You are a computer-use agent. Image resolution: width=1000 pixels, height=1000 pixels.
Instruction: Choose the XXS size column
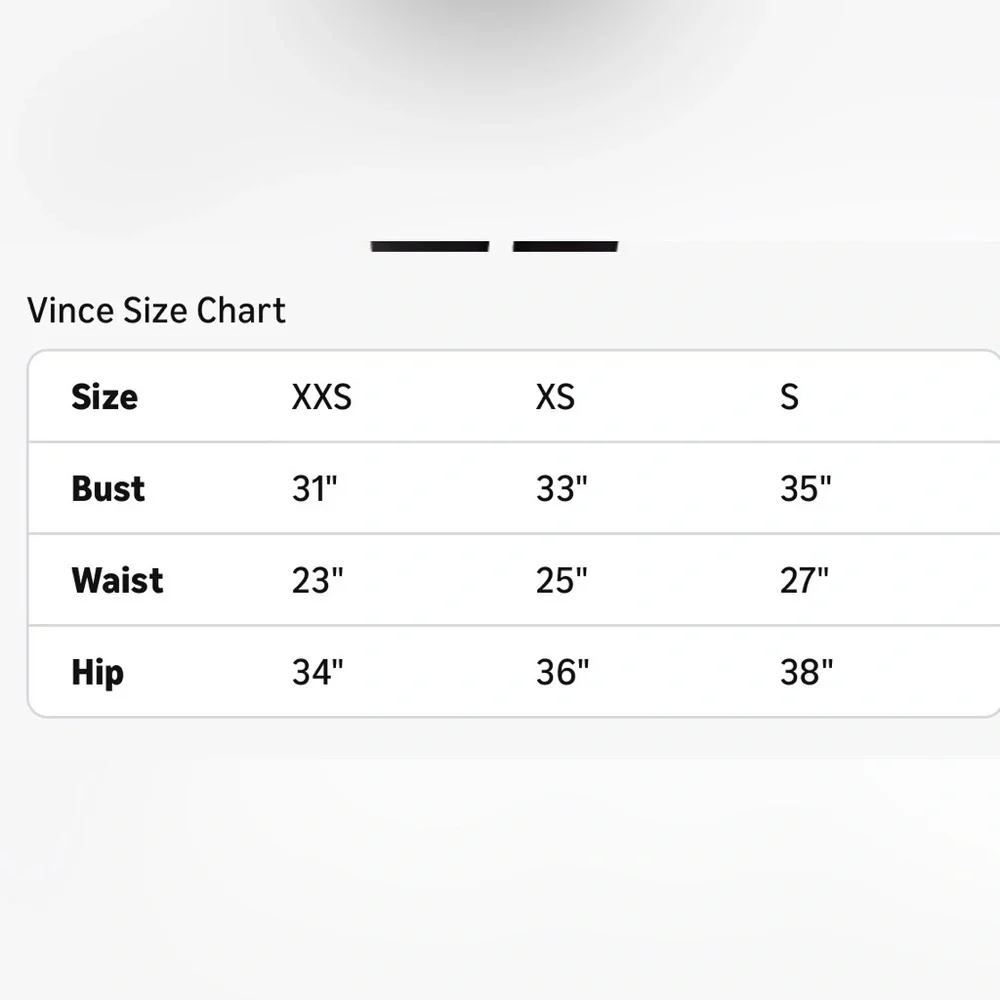click(321, 397)
